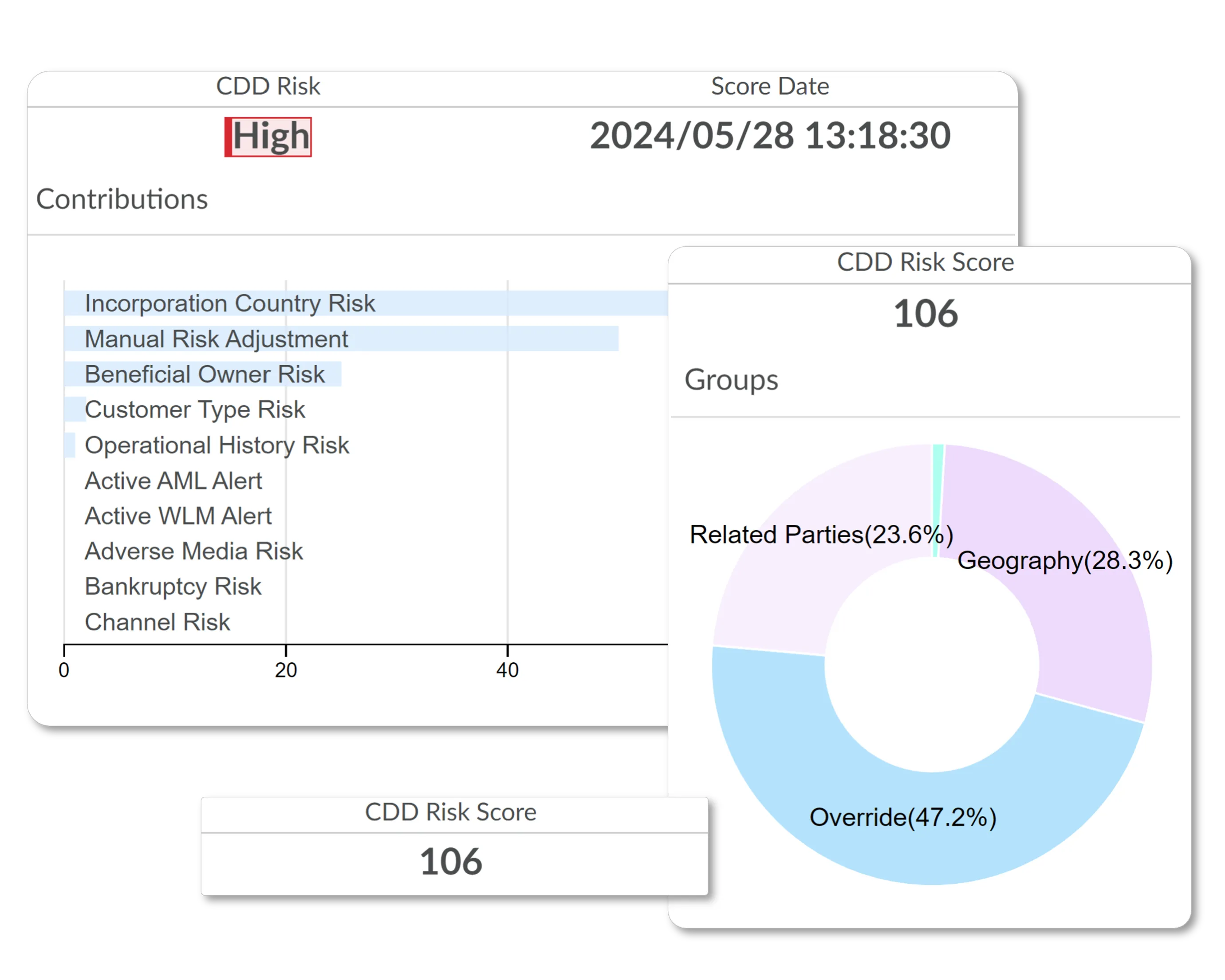Click the Channel Risk row
This screenshot has width=1225, height=980.
158,622
